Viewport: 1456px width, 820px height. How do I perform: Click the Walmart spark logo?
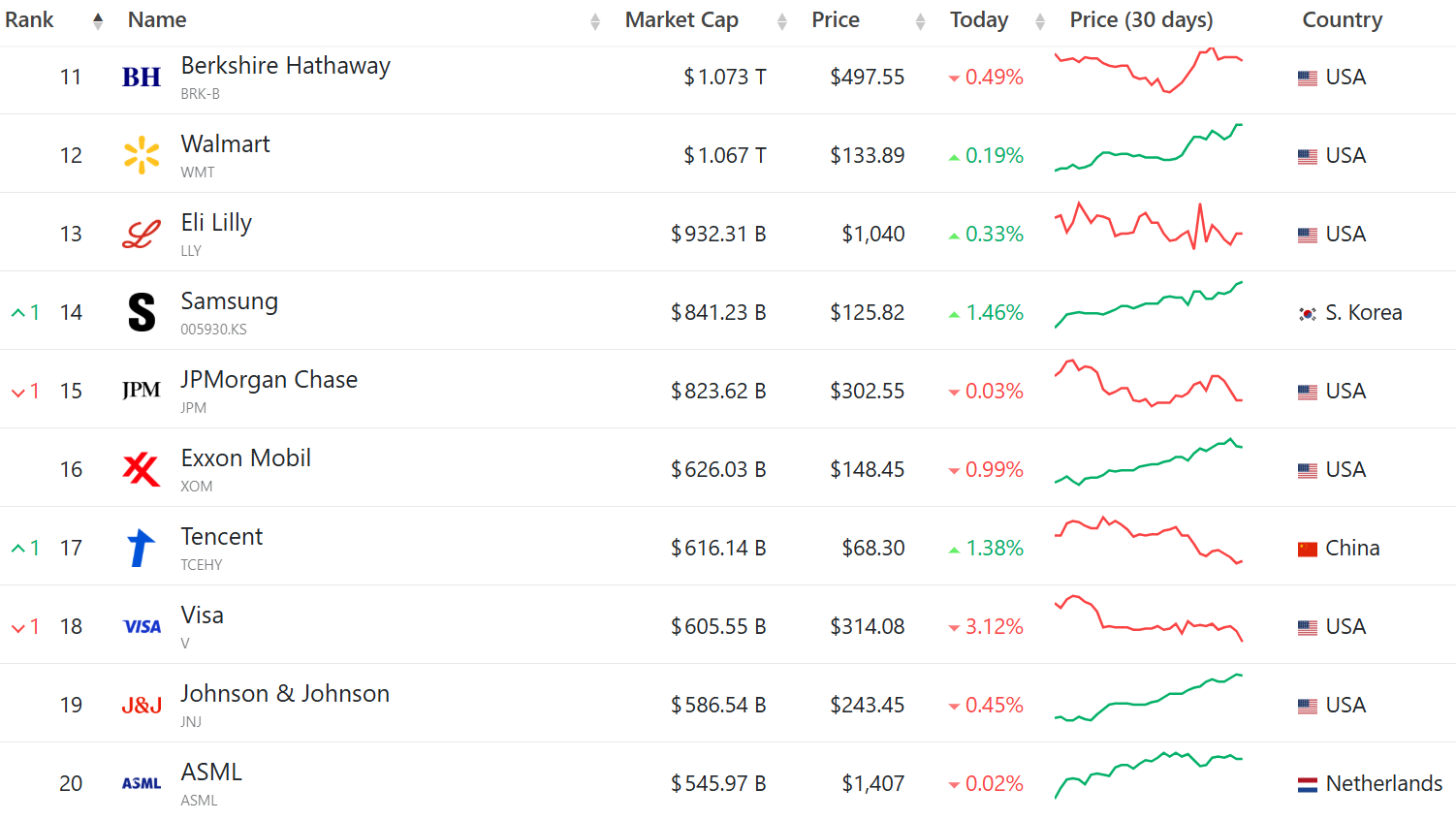(x=142, y=155)
